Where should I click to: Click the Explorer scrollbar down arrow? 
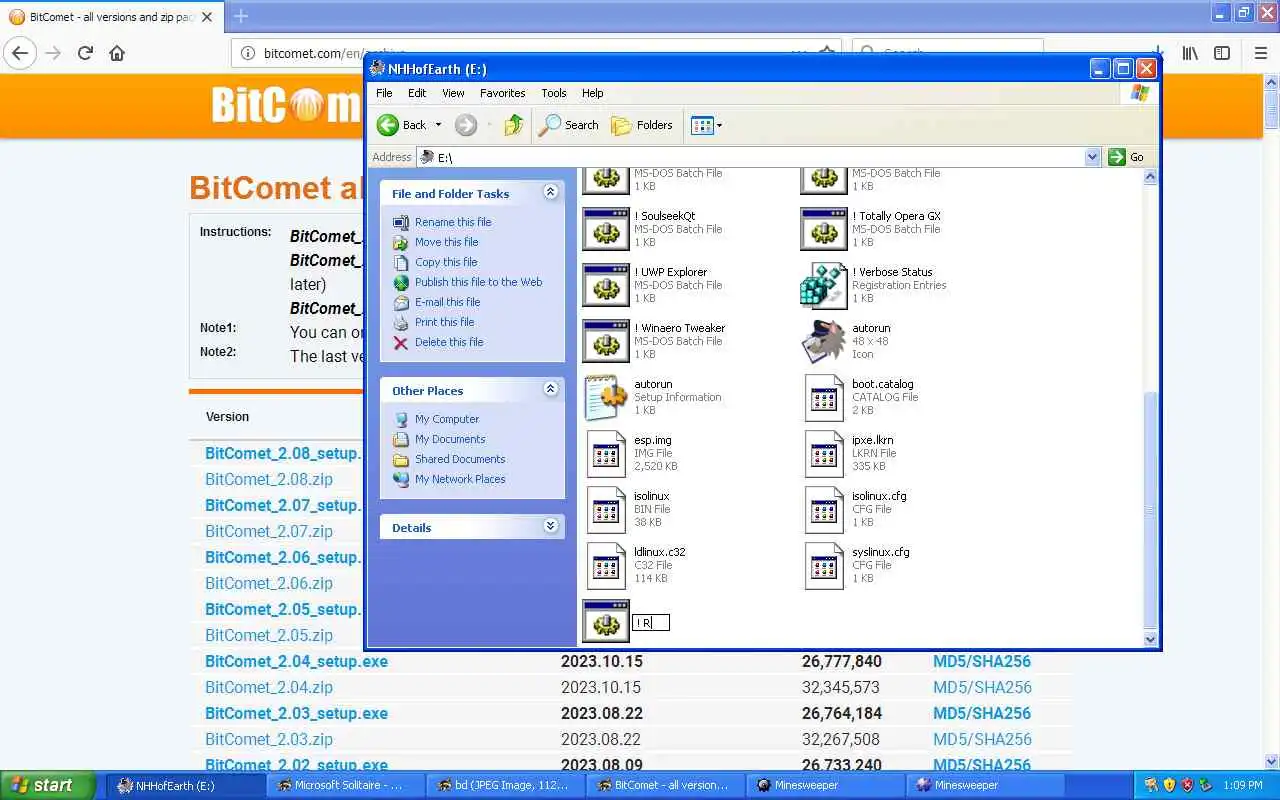1150,639
